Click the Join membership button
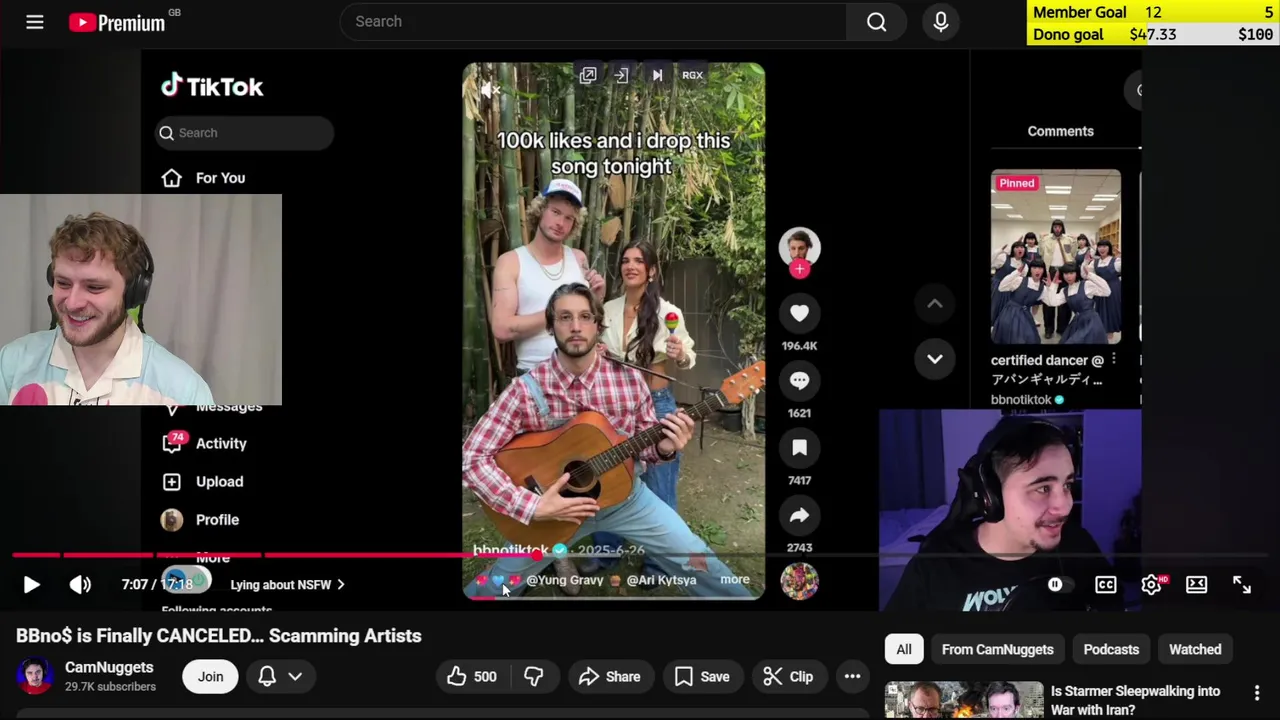 point(210,677)
